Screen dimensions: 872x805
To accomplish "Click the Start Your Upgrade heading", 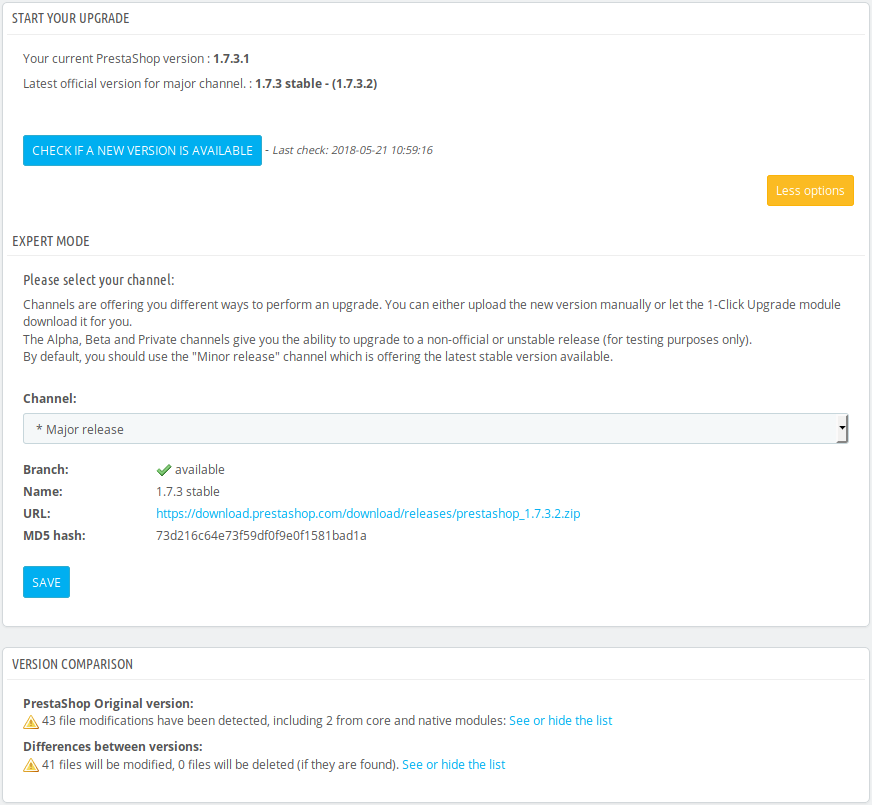I will (71, 18).
